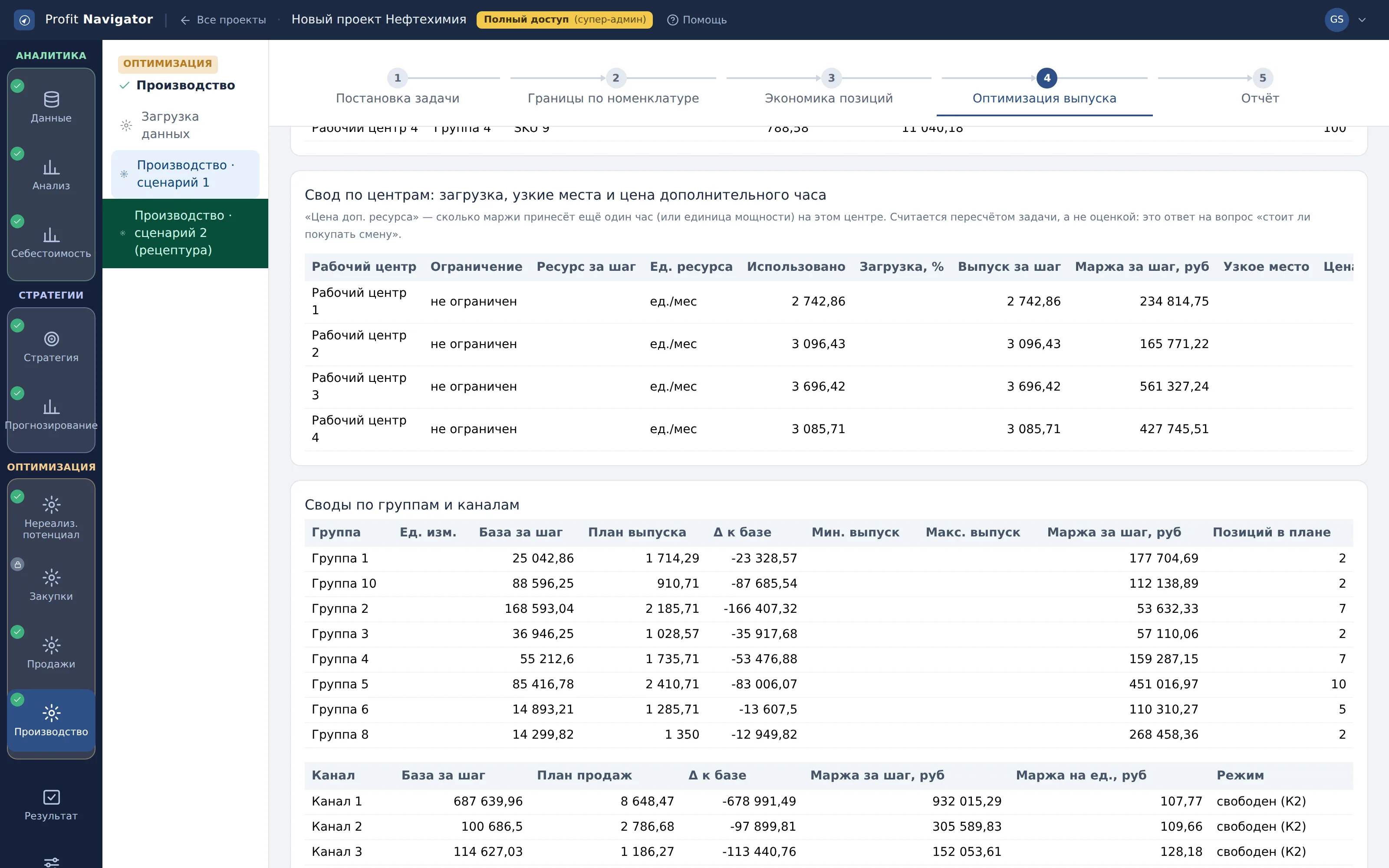Image resolution: width=1389 pixels, height=868 pixels.
Task: Click the Новый проект Нефтехимия title
Action: tap(379, 20)
